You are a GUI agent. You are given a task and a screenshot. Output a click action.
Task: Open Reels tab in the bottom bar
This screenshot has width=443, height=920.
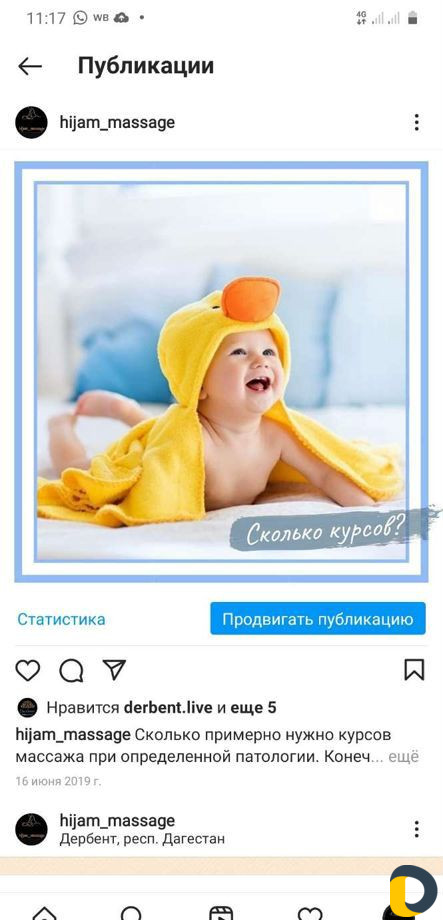(221, 913)
